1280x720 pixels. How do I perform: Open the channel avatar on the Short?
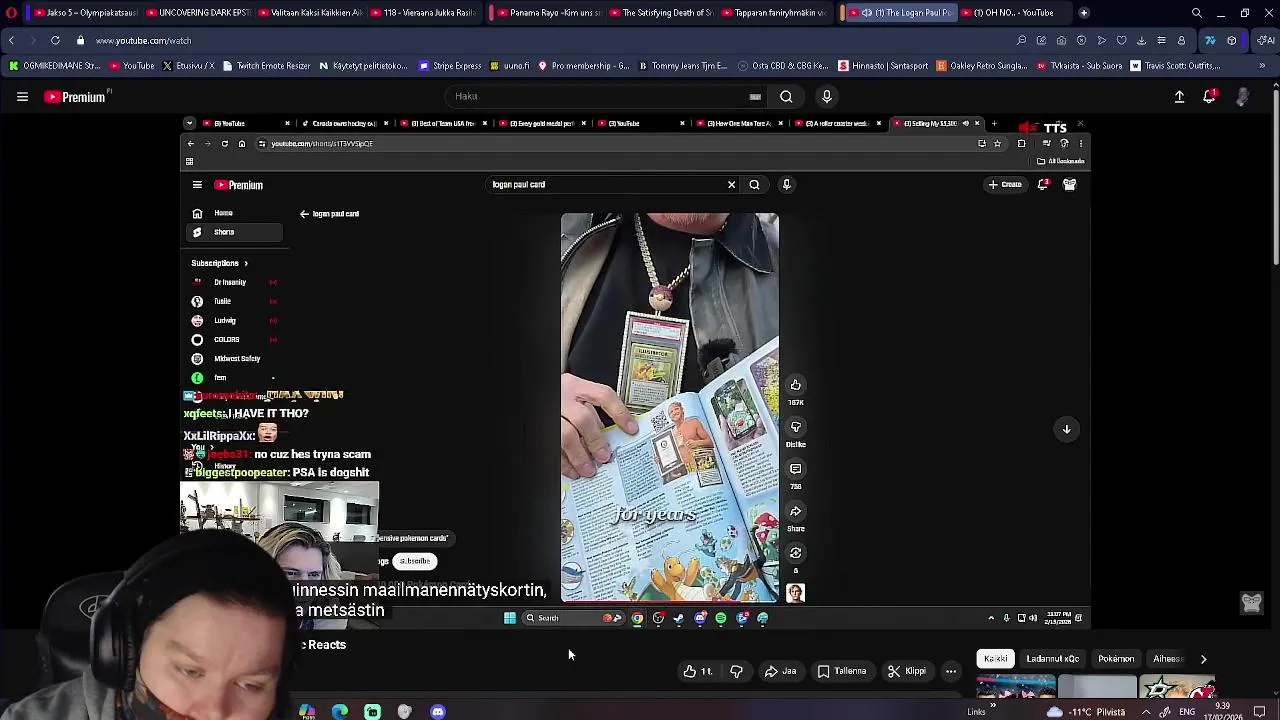(796, 593)
